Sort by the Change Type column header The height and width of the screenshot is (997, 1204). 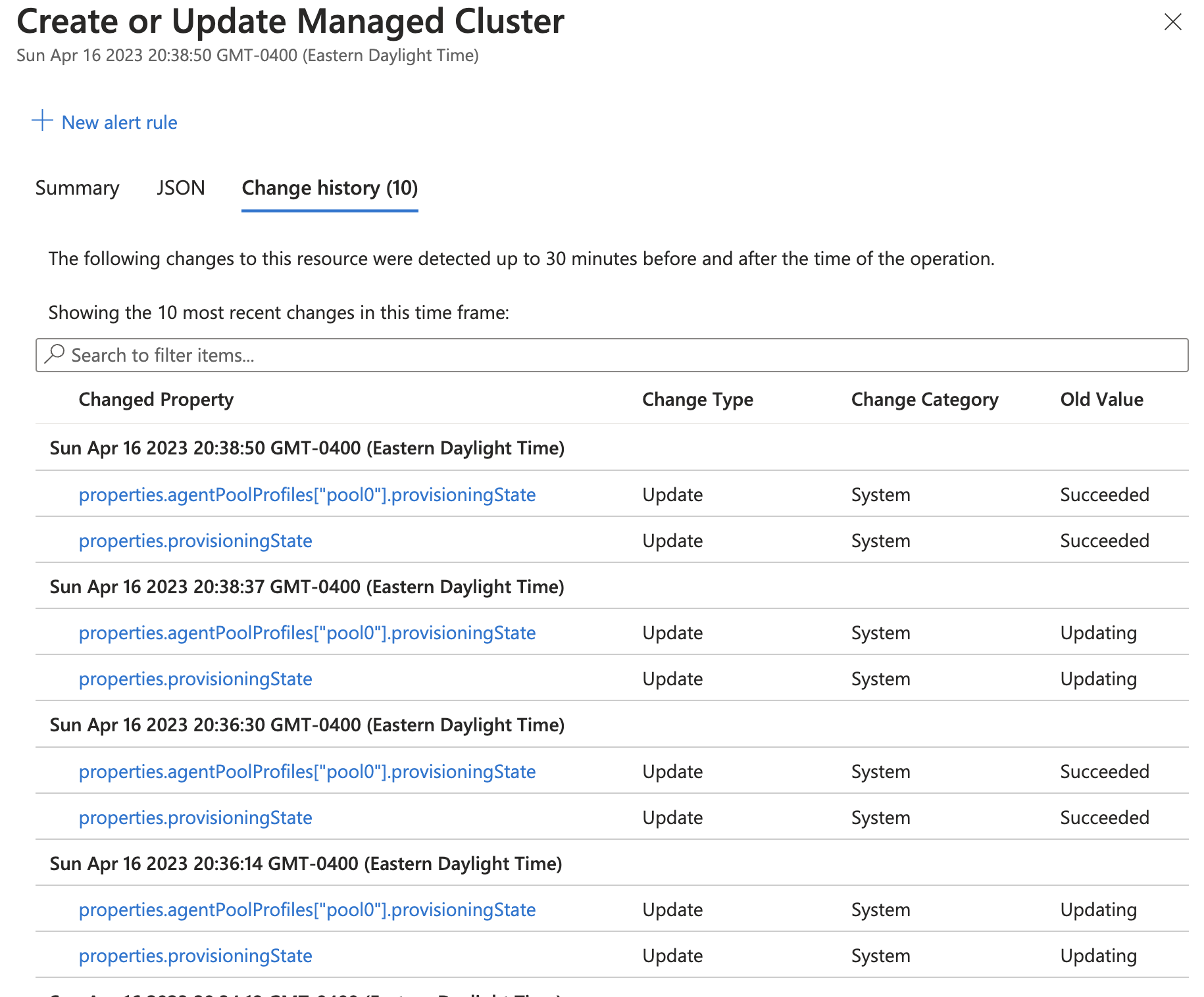697,399
